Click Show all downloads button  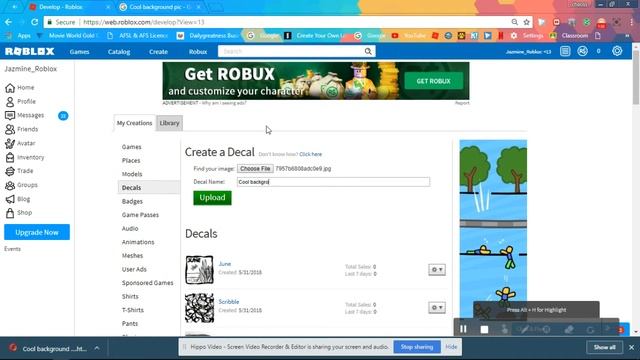604,347
